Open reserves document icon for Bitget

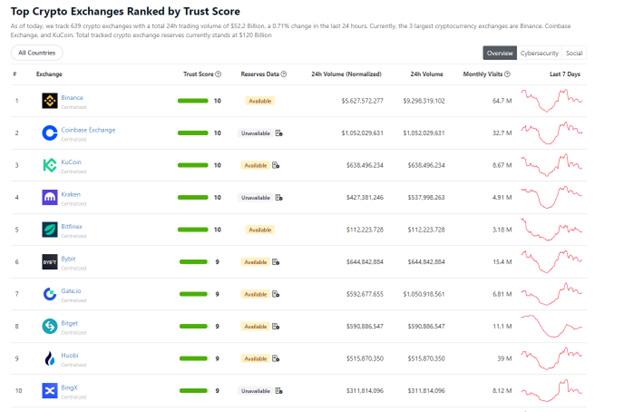pos(276,326)
